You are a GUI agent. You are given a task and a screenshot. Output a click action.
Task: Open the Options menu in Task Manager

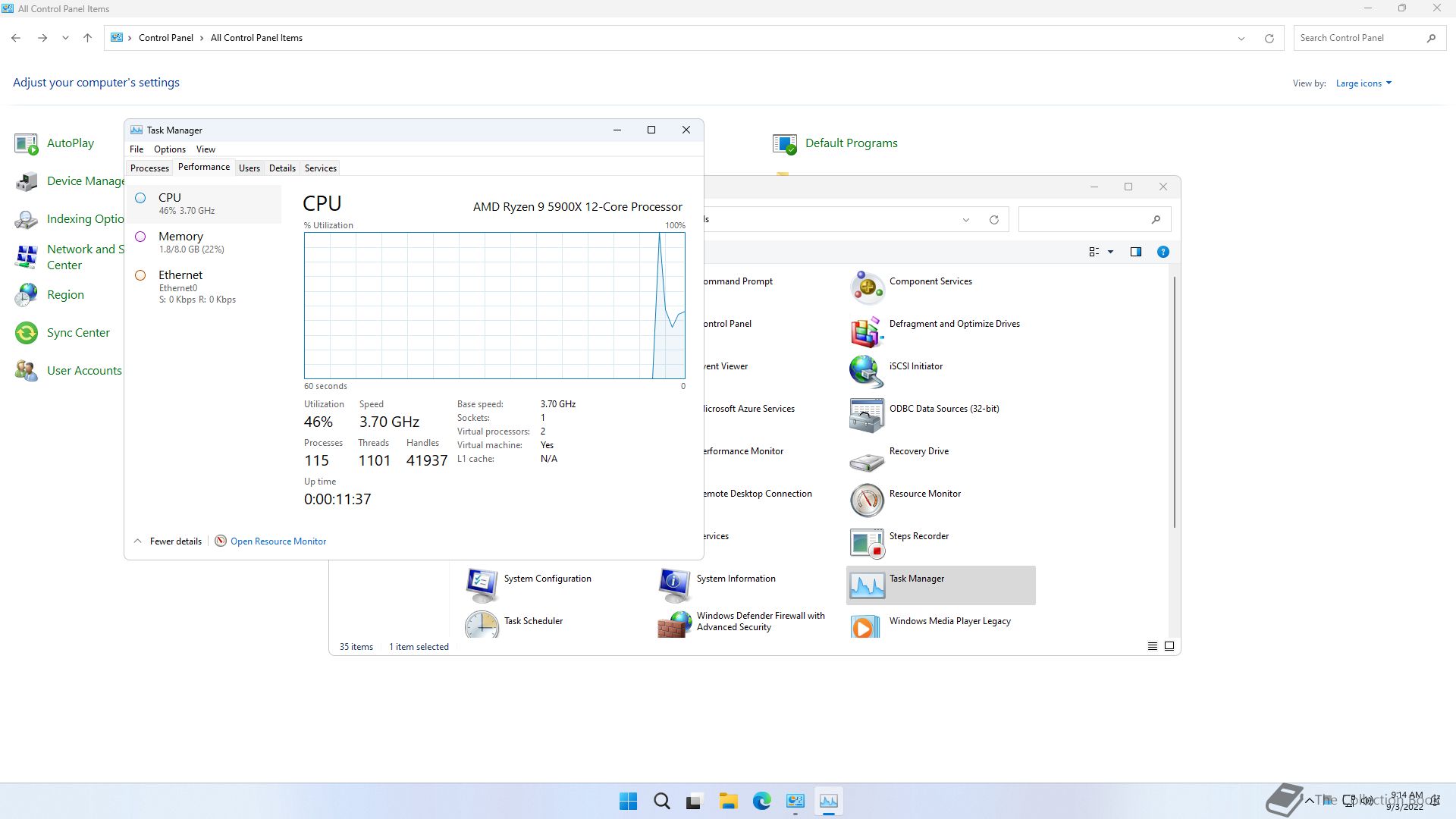point(169,149)
